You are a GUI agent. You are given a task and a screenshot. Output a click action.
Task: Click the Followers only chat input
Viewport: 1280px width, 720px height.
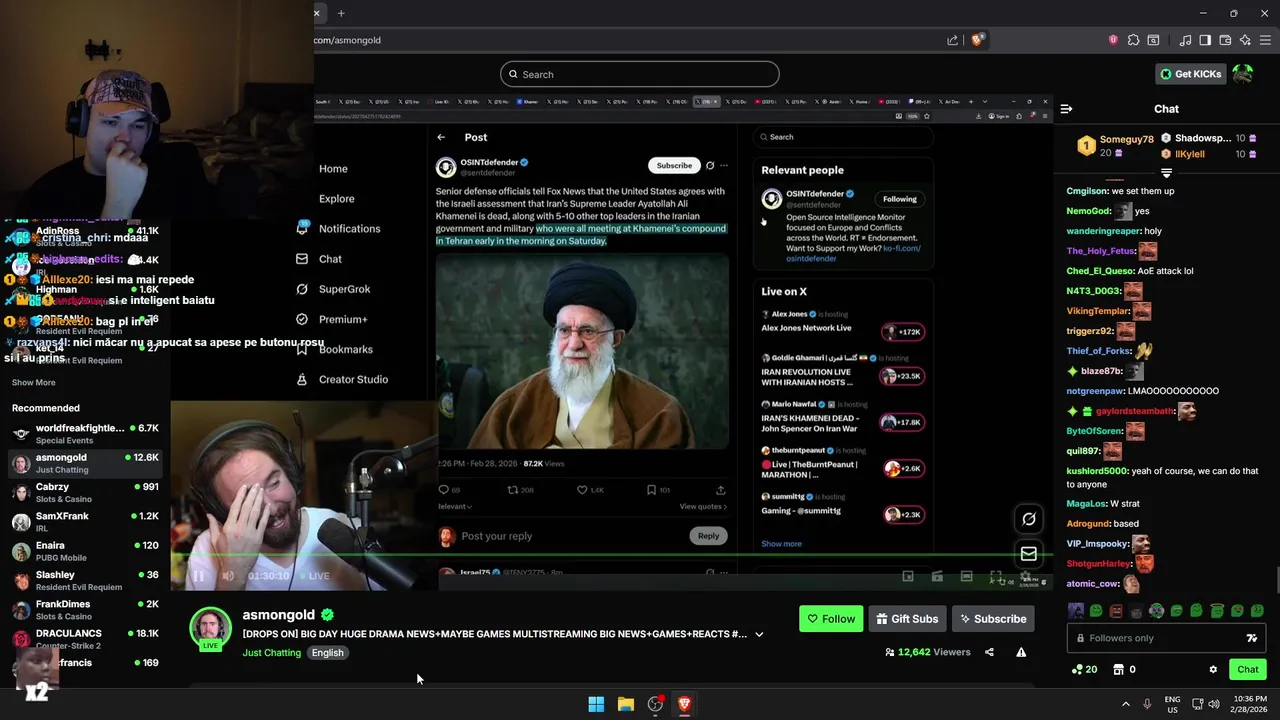pyautogui.click(x=1166, y=638)
